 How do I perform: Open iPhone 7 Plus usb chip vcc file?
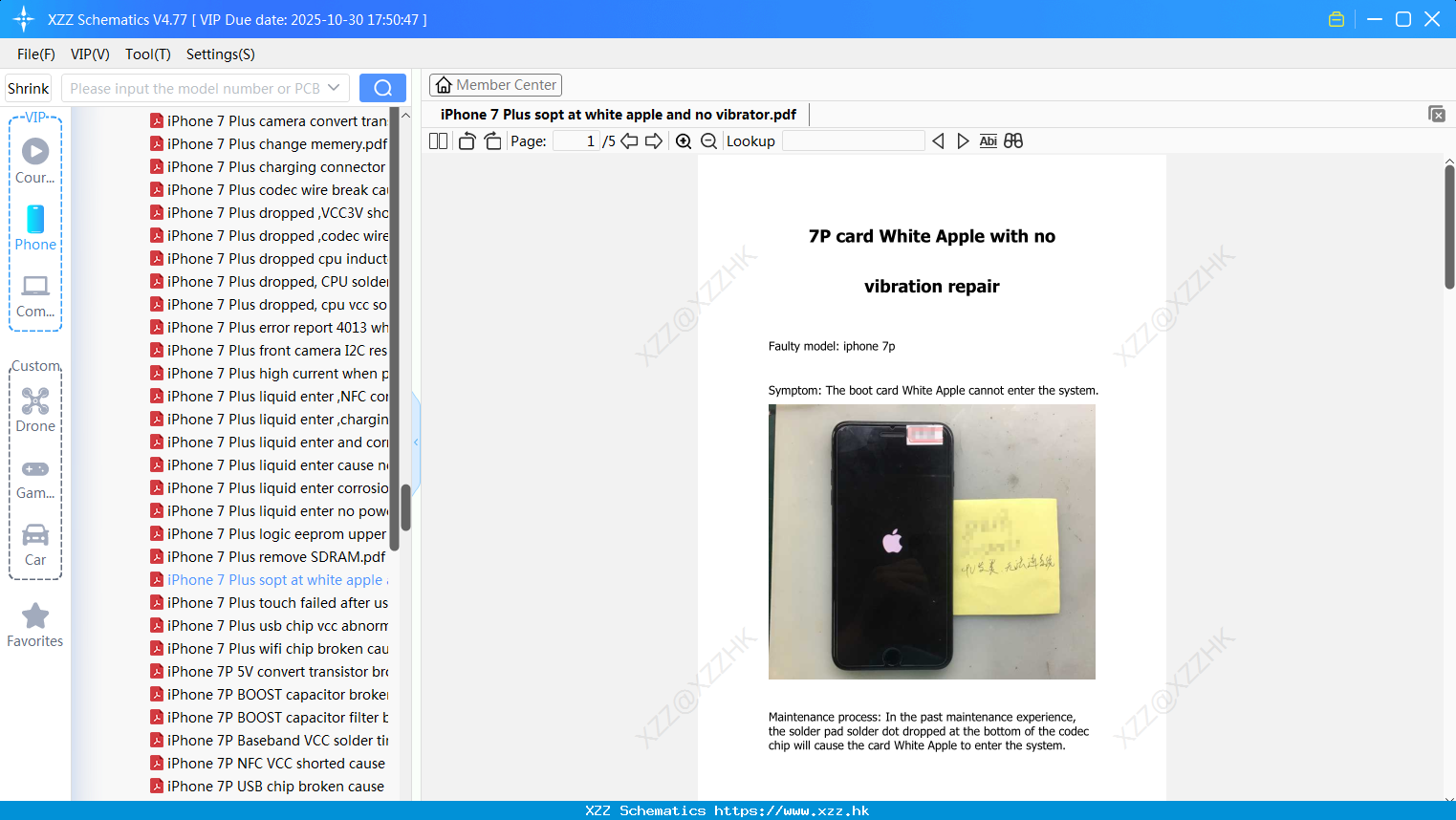click(x=269, y=626)
